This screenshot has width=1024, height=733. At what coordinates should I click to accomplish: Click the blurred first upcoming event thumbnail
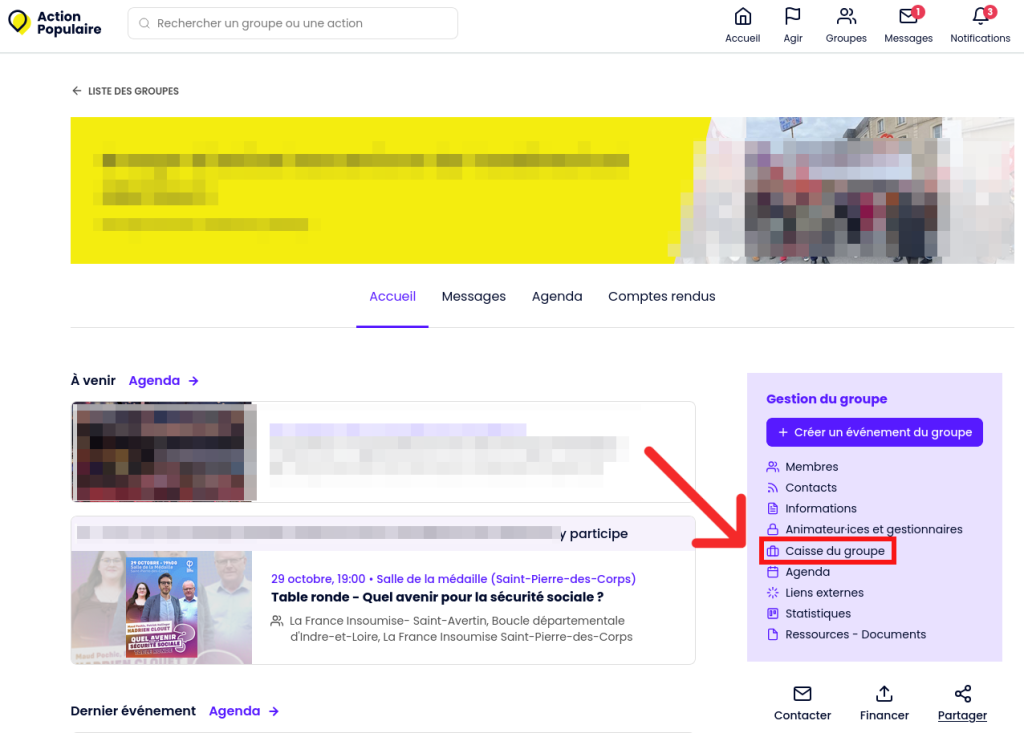pos(164,452)
